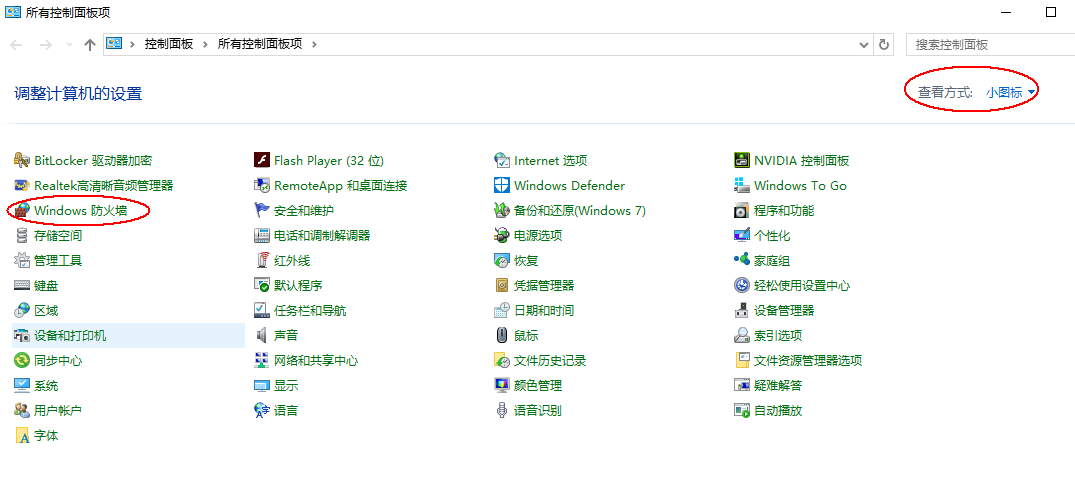Select 所有控制面板项 breadcrumb segment

click(259, 45)
